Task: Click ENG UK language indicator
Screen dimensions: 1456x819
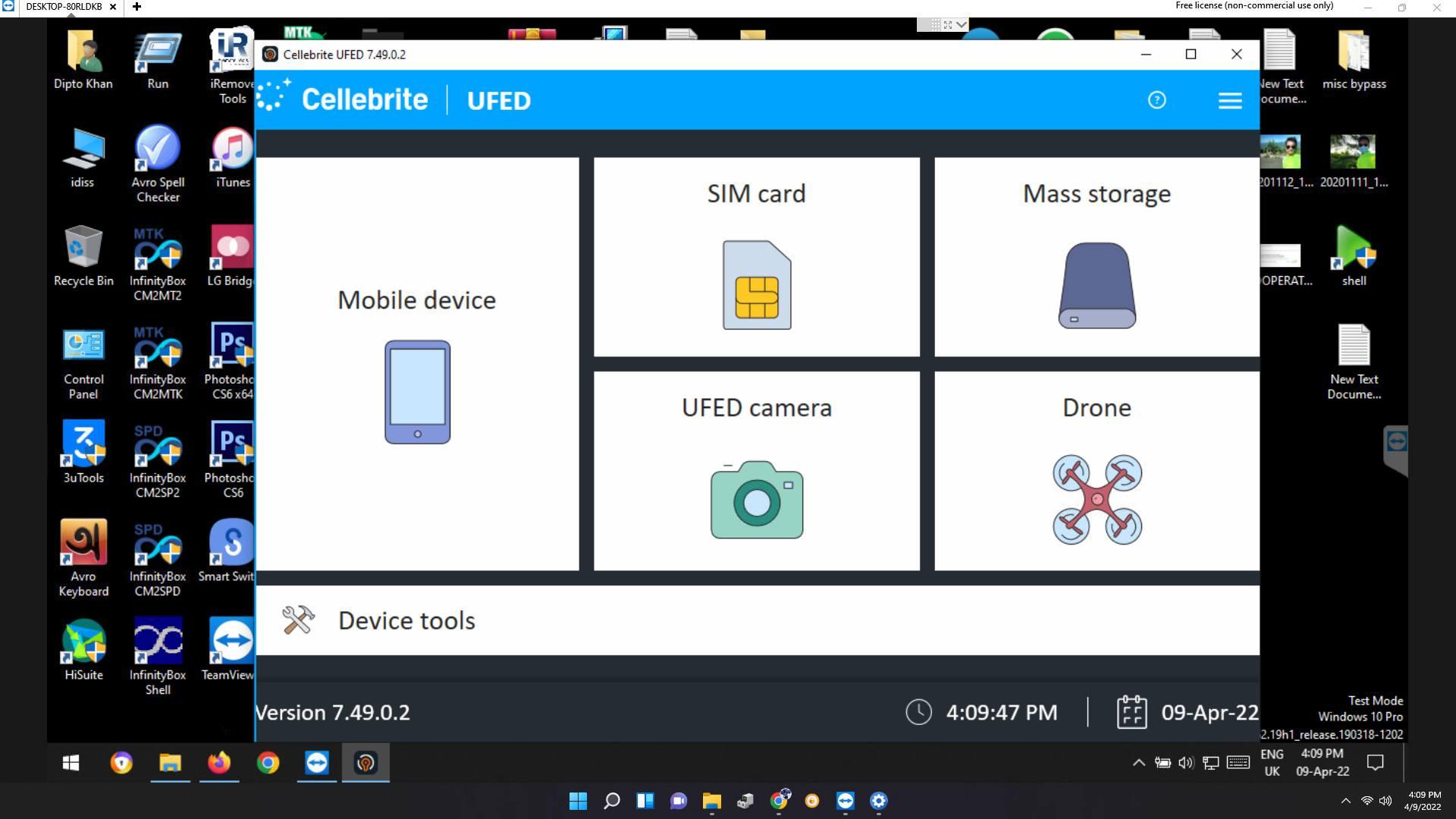Action: coord(1272,763)
